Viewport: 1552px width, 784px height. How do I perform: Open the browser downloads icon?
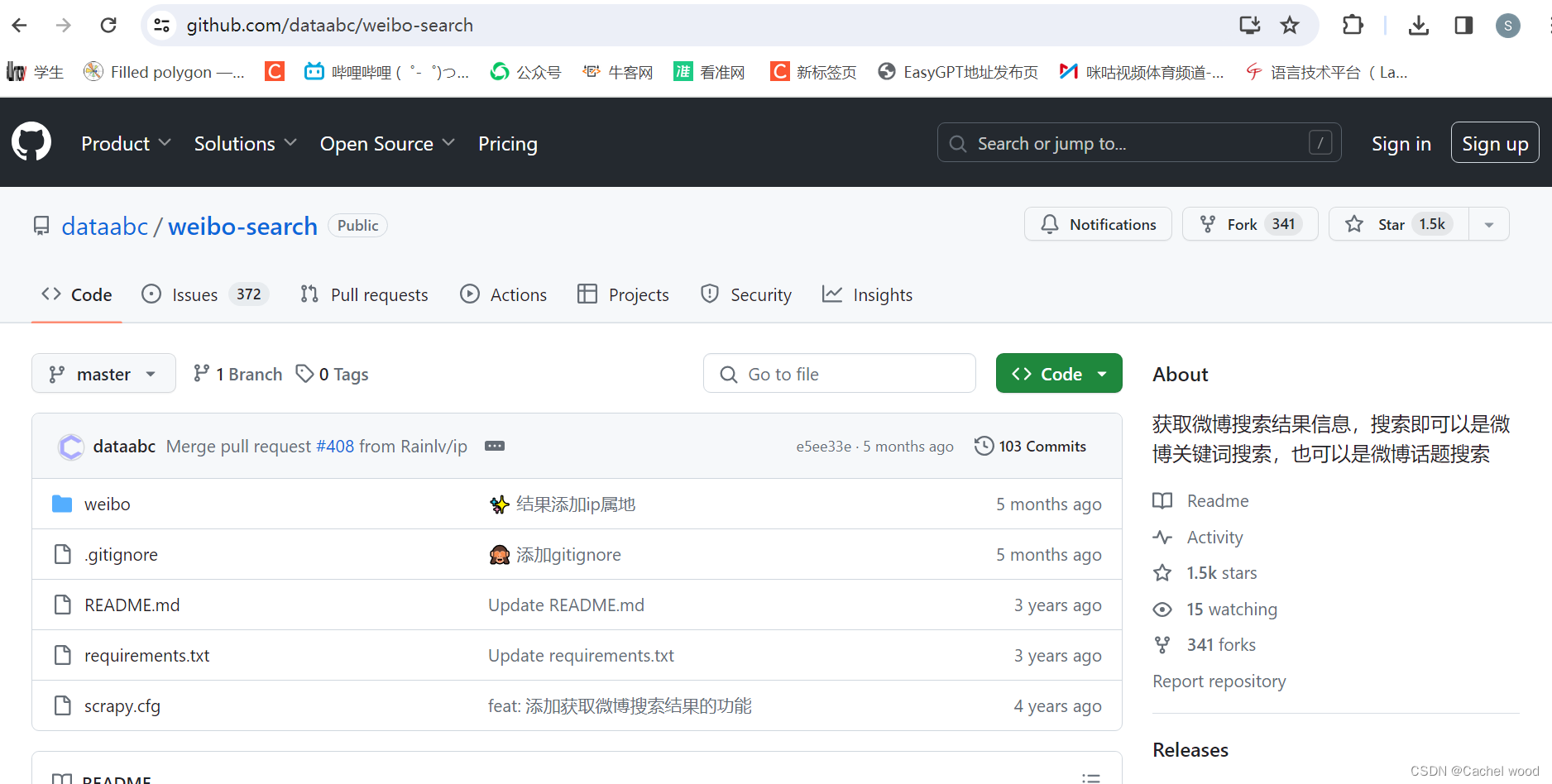tap(1419, 26)
